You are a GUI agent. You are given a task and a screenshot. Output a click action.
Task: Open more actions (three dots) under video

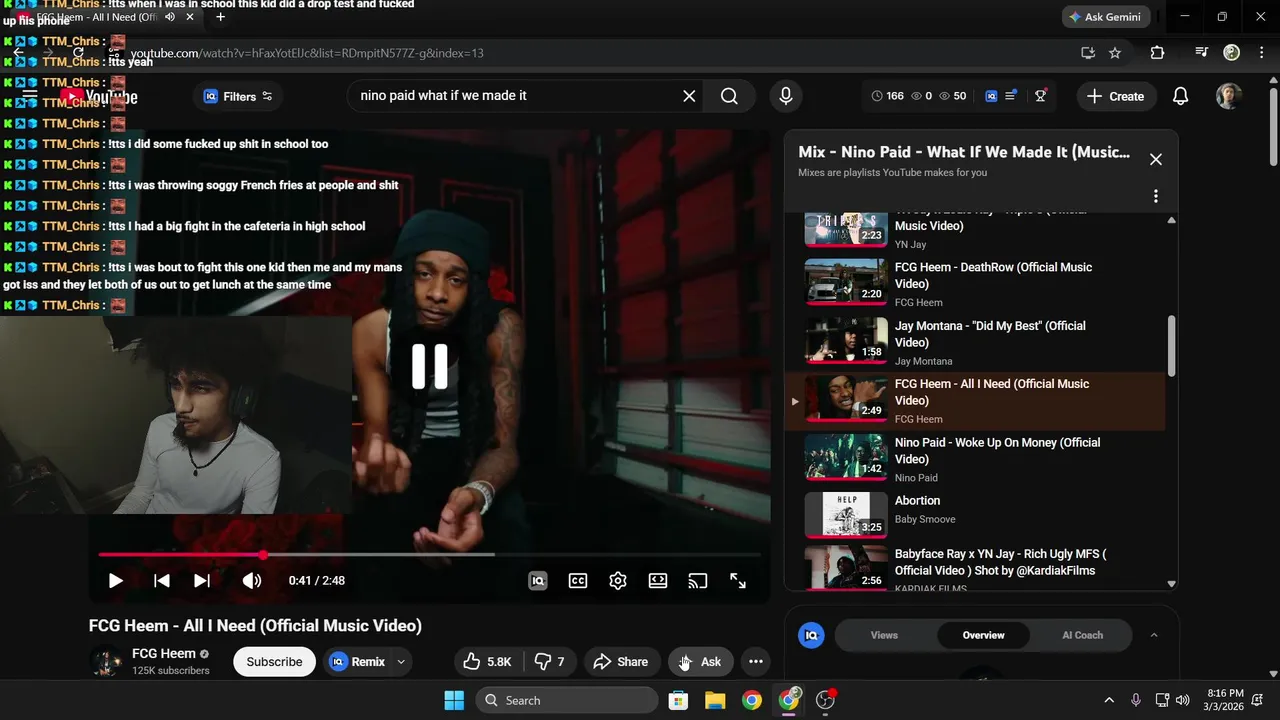tap(756, 662)
